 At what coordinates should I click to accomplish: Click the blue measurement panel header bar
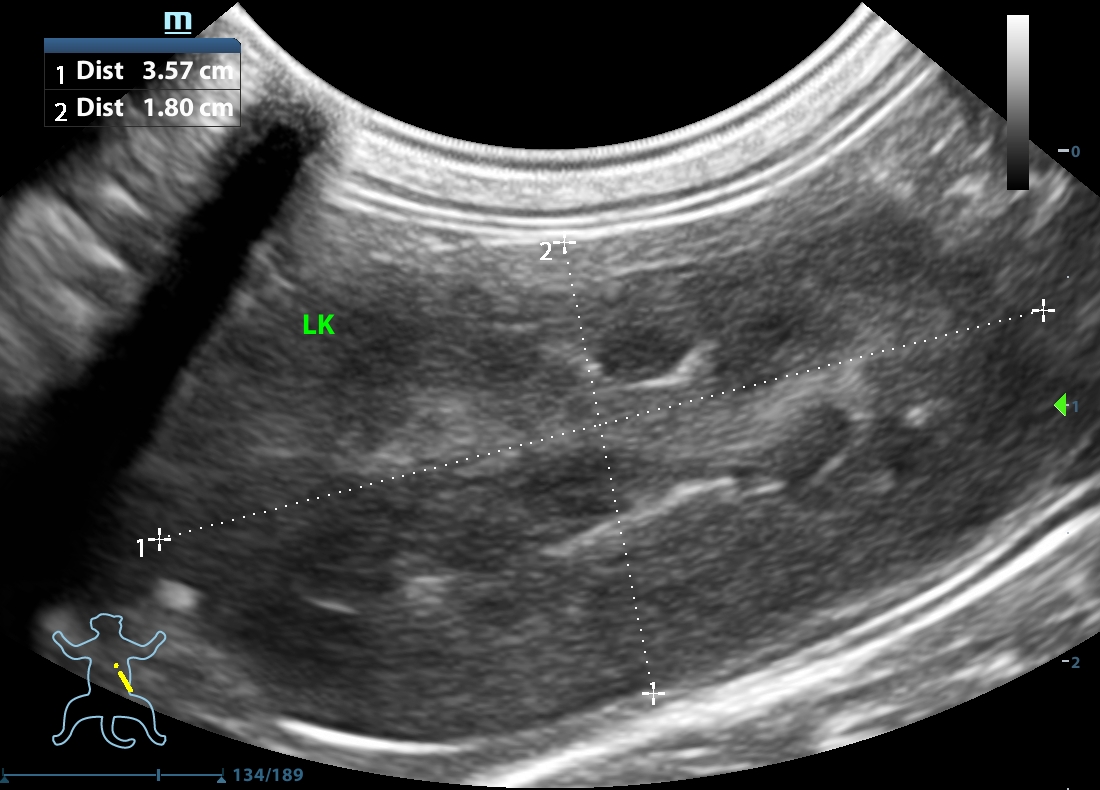(142, 45)
